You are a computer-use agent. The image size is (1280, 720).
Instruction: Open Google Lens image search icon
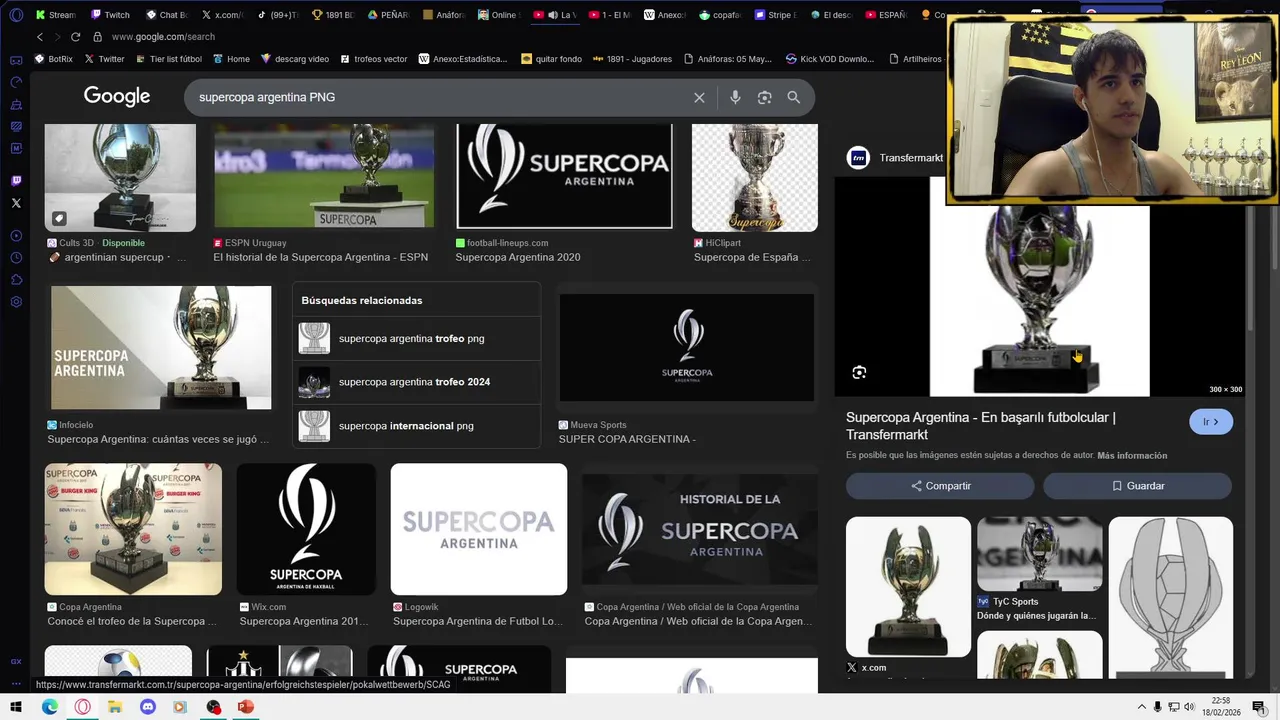[764, 97]
